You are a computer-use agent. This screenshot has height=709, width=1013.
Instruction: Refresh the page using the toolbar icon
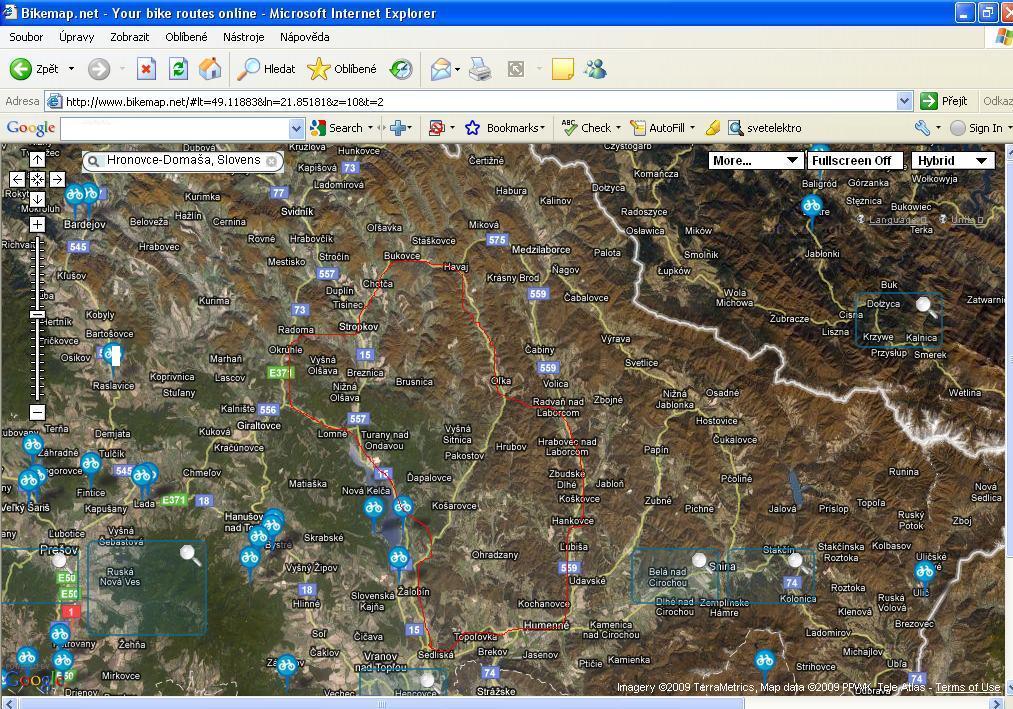pyautogui.click(x=178, y=69)
